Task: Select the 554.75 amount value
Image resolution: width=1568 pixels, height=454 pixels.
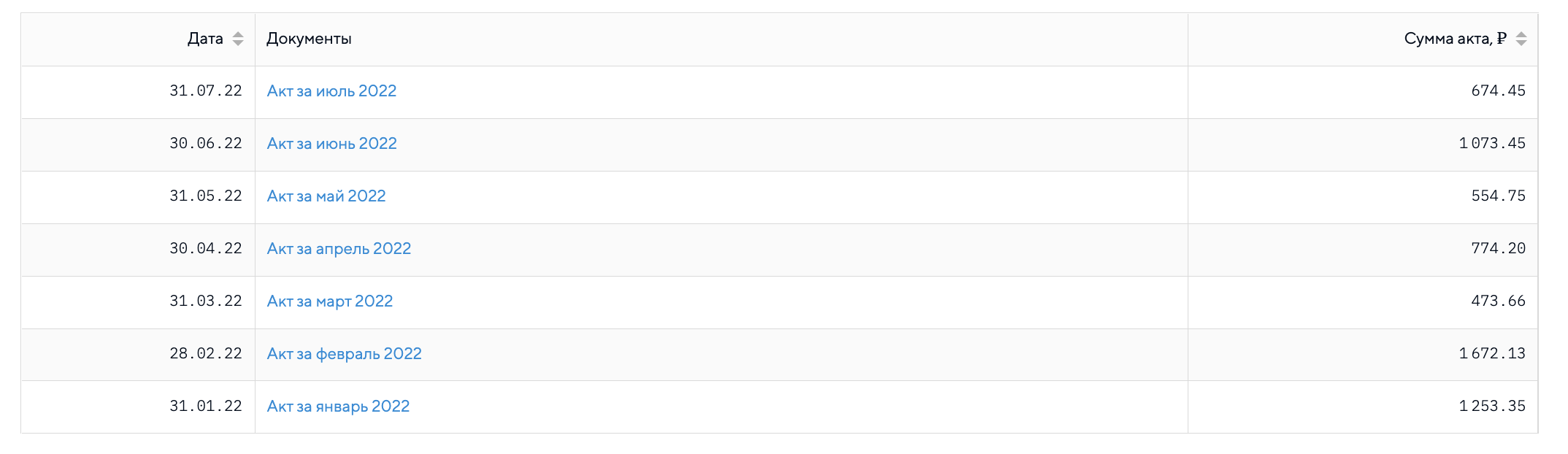Action: 1498,196
